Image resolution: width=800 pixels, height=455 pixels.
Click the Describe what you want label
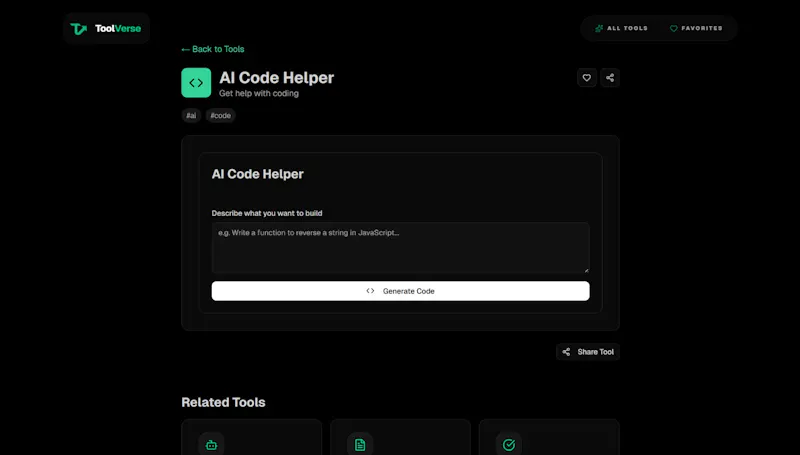tap(267, 213)
